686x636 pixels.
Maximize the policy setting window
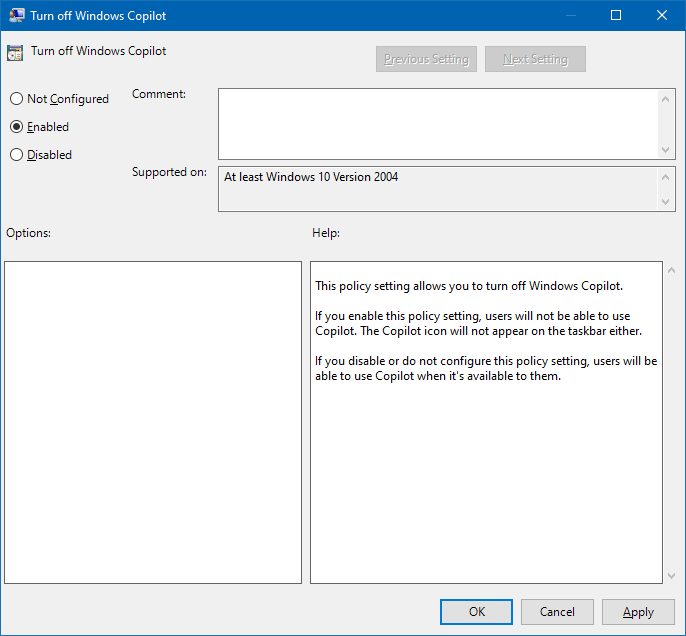click(616, 15)
